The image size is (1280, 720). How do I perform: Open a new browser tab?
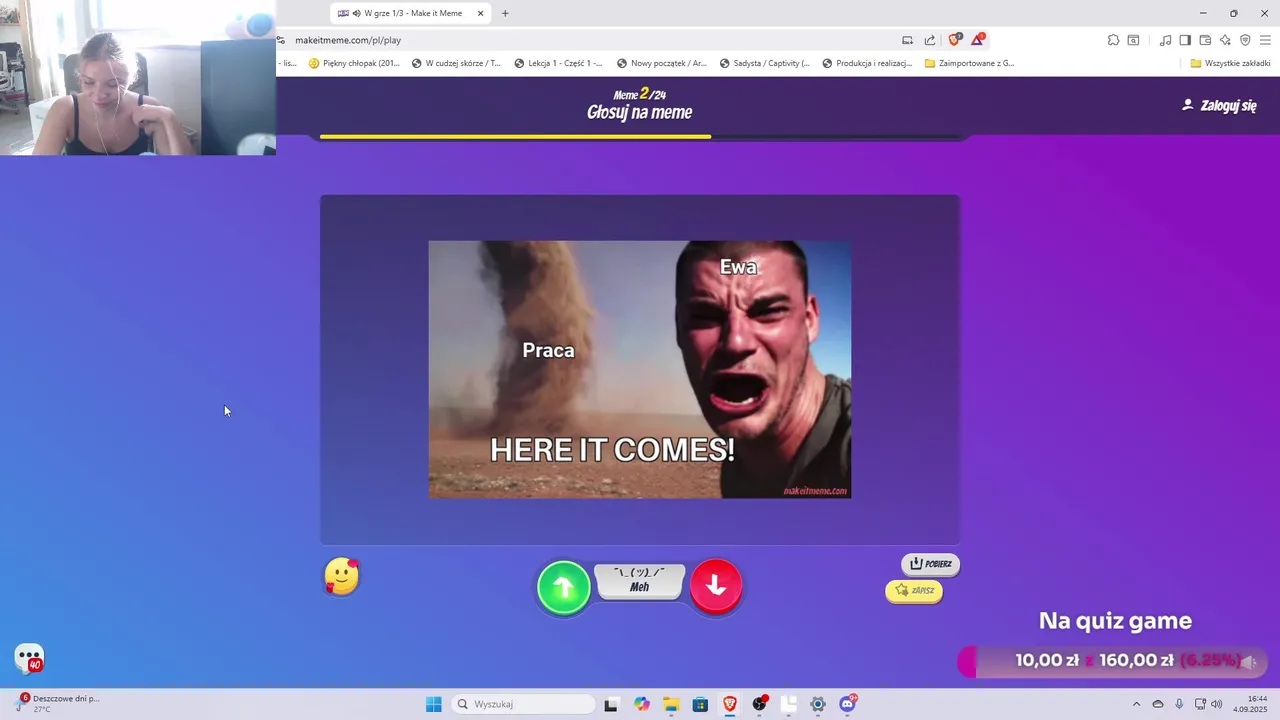point(505,13)
